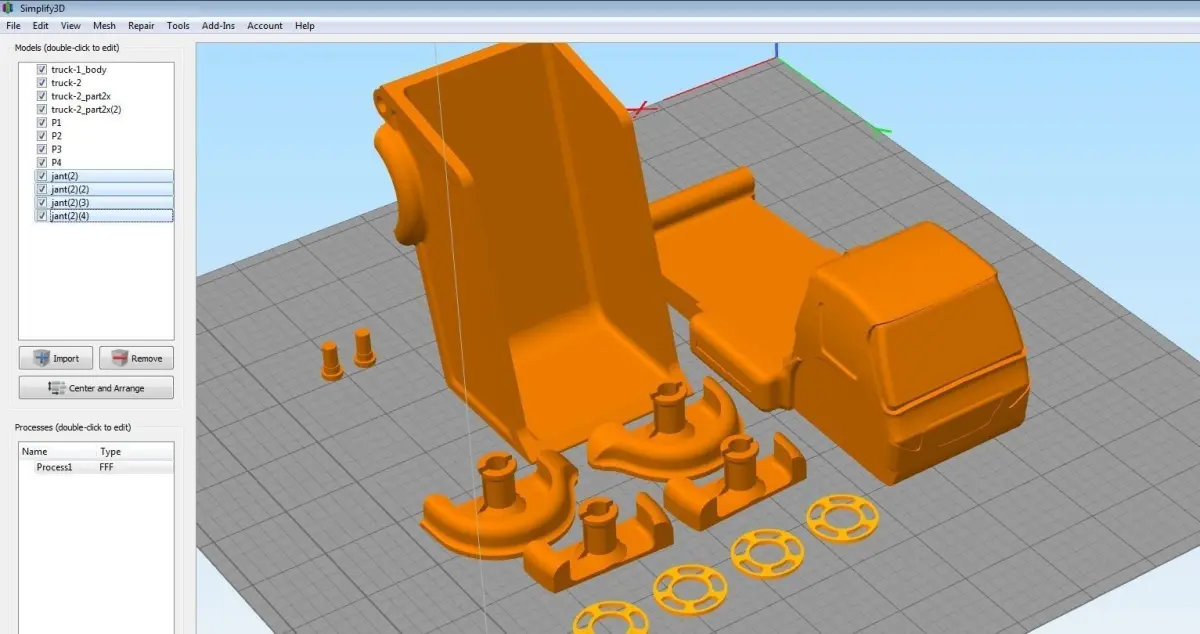
Task: Select model P3 in the list
Action: click(56, 149)
